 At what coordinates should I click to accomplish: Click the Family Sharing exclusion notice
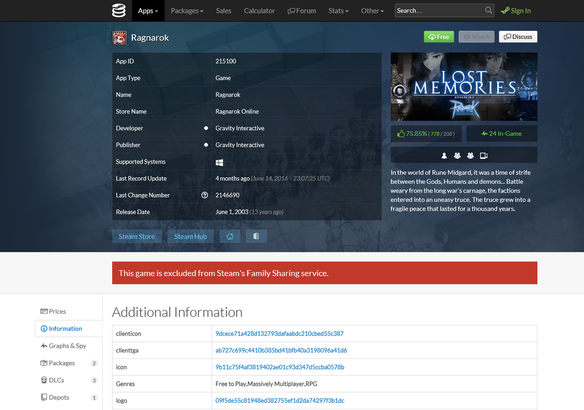tap(324, 273)
